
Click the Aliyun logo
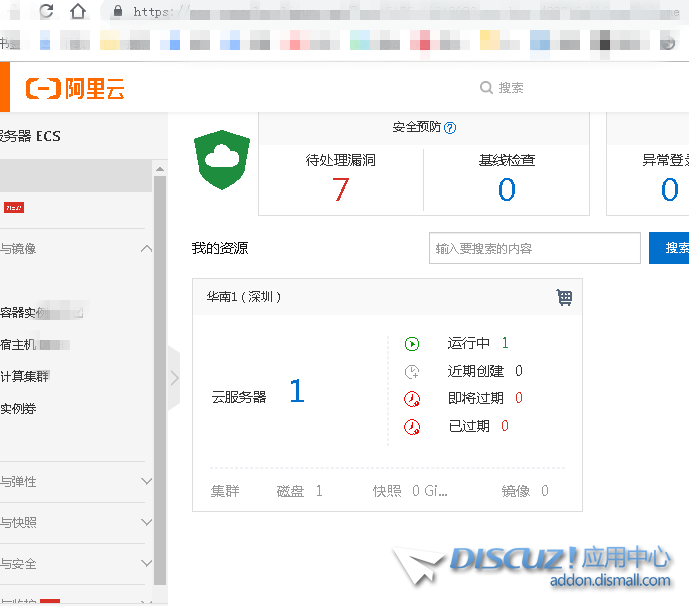pyautogui.click(x=76, y=88)
